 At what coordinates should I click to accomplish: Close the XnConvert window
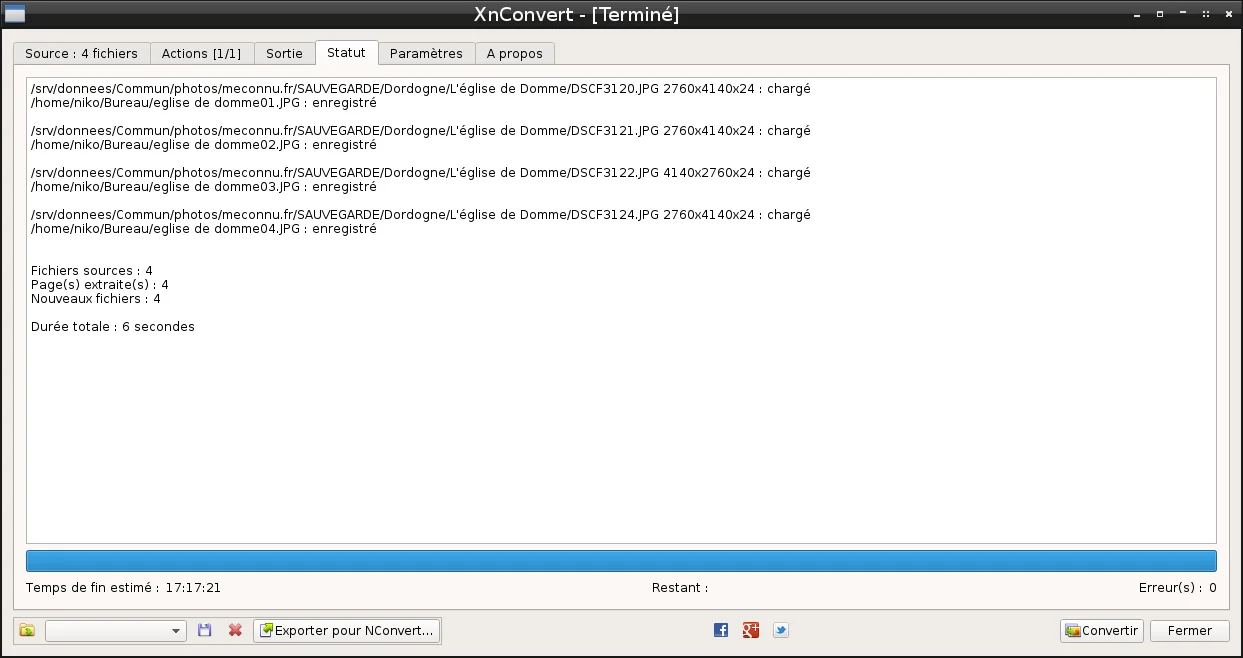(x=1228, y=15)
